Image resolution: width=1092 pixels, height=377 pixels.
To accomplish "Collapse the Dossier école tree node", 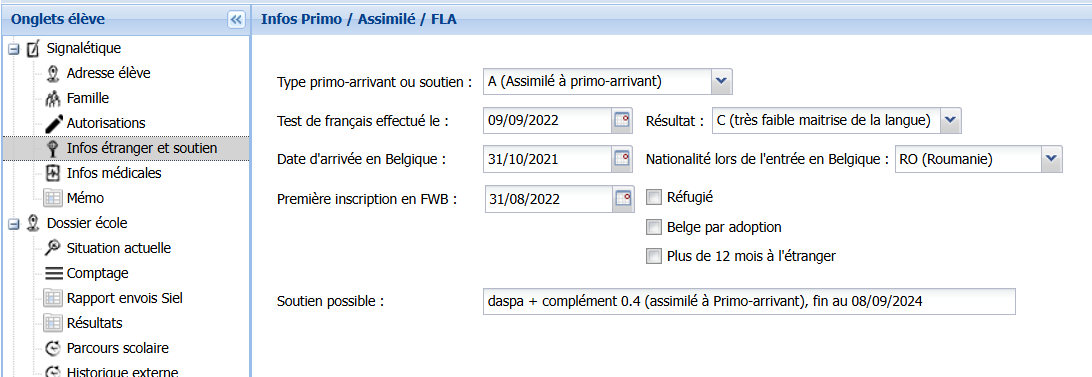I will click(x=14, y=224).
